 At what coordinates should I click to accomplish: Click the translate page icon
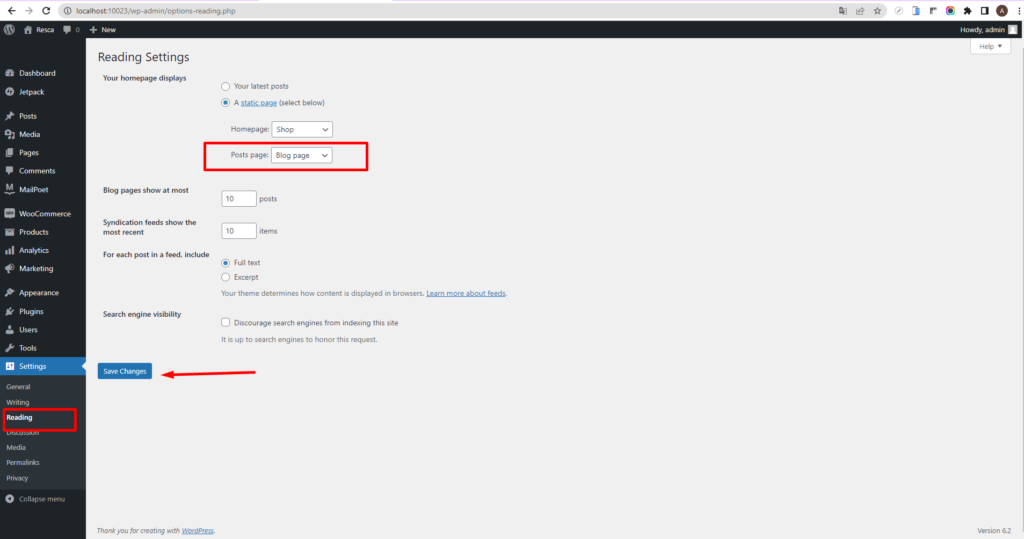842,10
